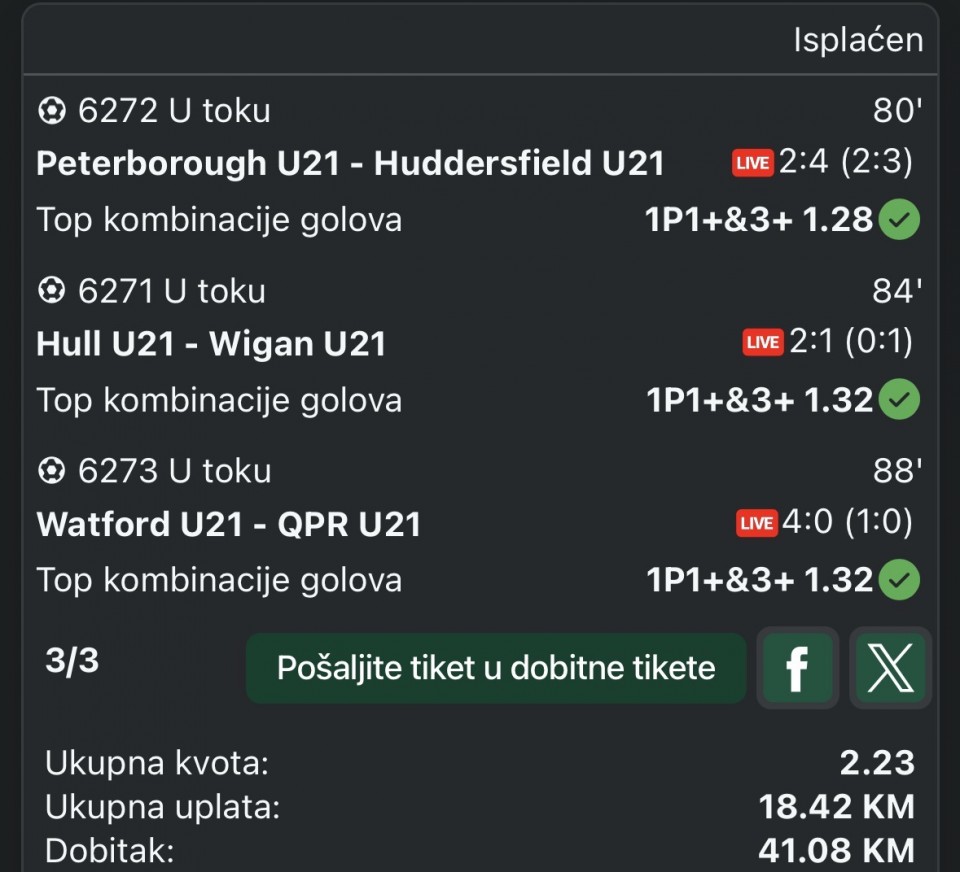This screenshot has width=960, height=872.
Task: Click LIVE badge for Watford match
Action: click(757, 523)
